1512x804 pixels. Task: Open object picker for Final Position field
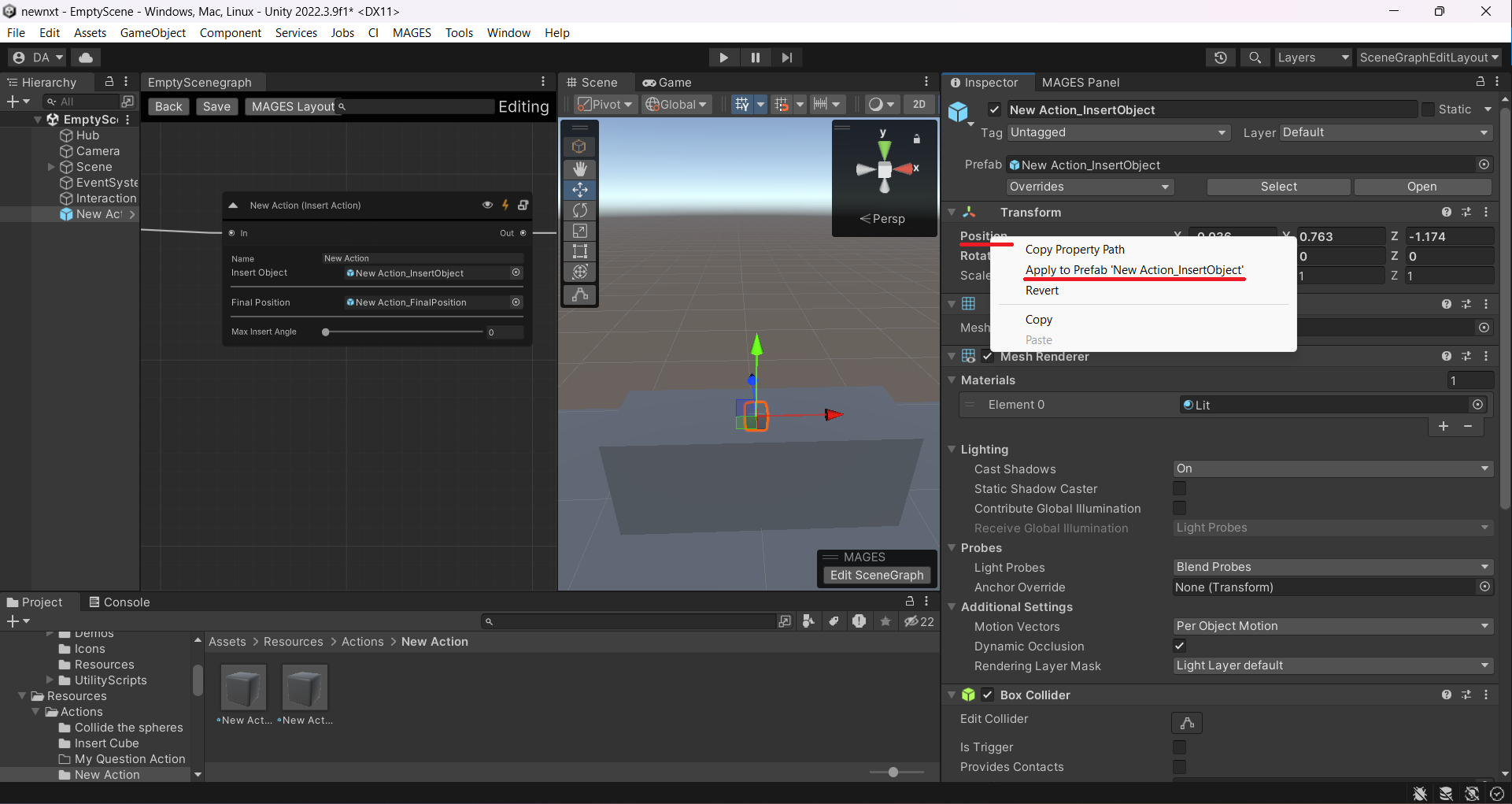point(516,302)
